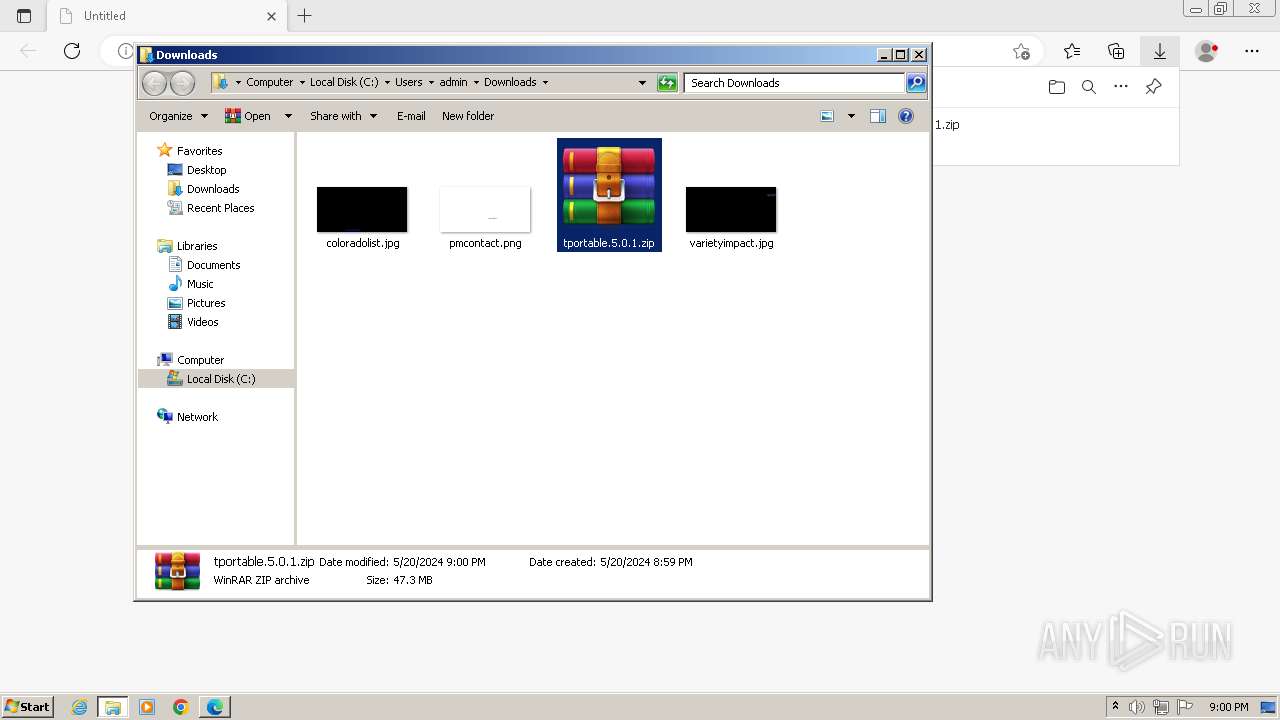Open Windows Media Player taskbar icon

coord(147,707)
